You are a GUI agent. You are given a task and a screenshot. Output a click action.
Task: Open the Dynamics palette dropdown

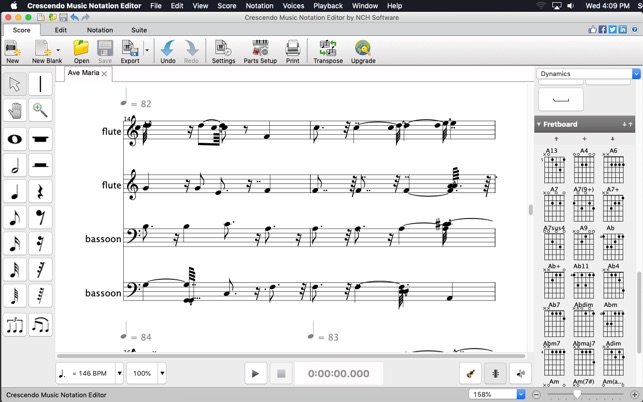pyautogui.click(x=636, y=74)
